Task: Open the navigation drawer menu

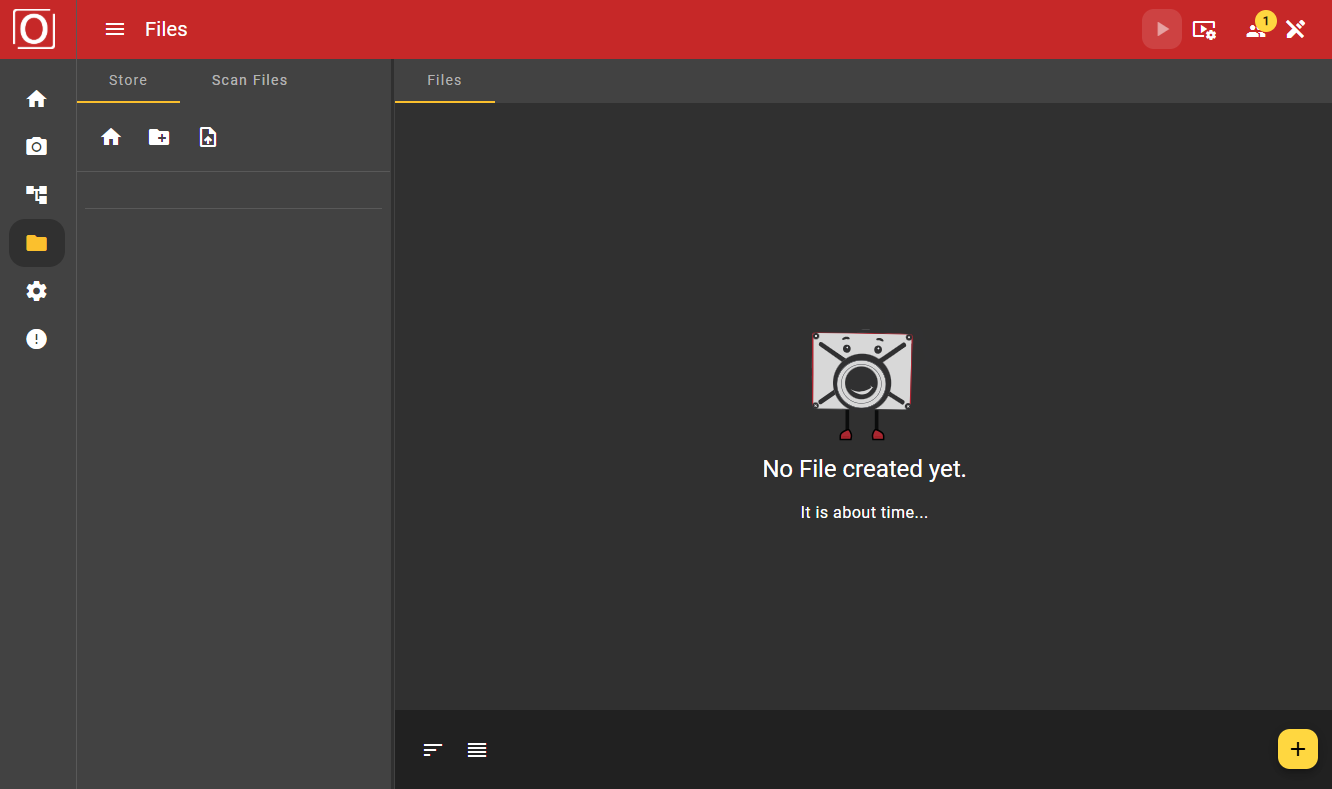Action: point(114,29)
